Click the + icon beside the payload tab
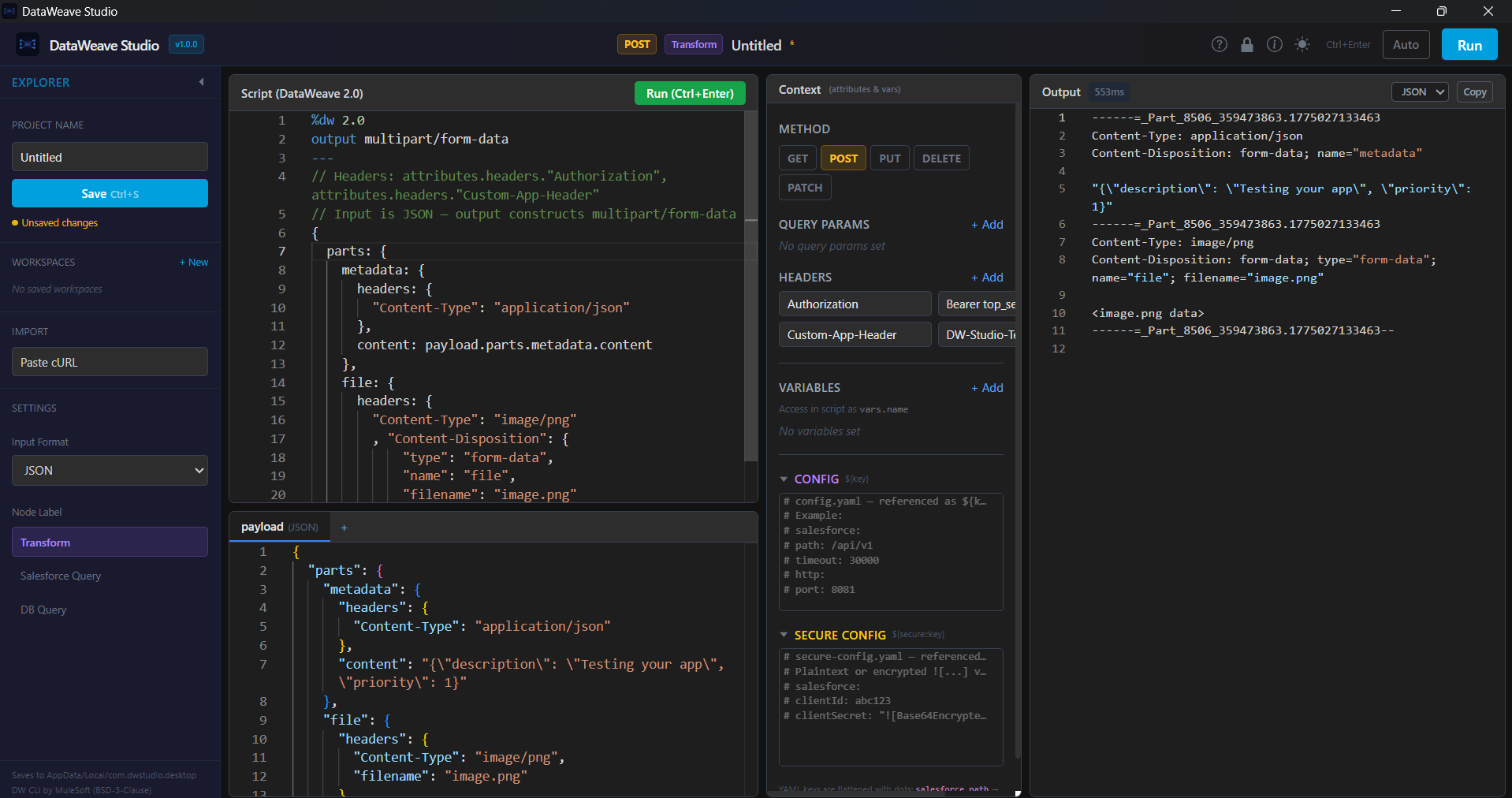Image resolution: width=1512 pixels, height=798 pixels. pyautogui.click(x=344, y=527)
